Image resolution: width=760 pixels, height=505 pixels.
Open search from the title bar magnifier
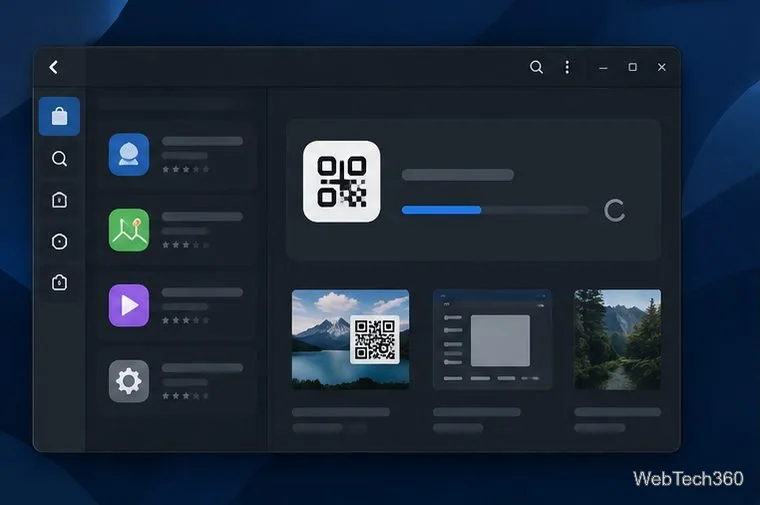(x=536, y=67)
